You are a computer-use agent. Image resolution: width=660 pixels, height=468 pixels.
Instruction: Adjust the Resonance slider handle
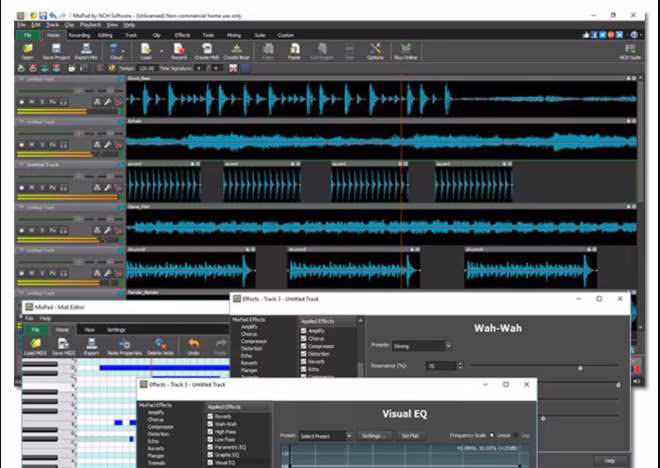pyautogui.click(x=580, y=368)
